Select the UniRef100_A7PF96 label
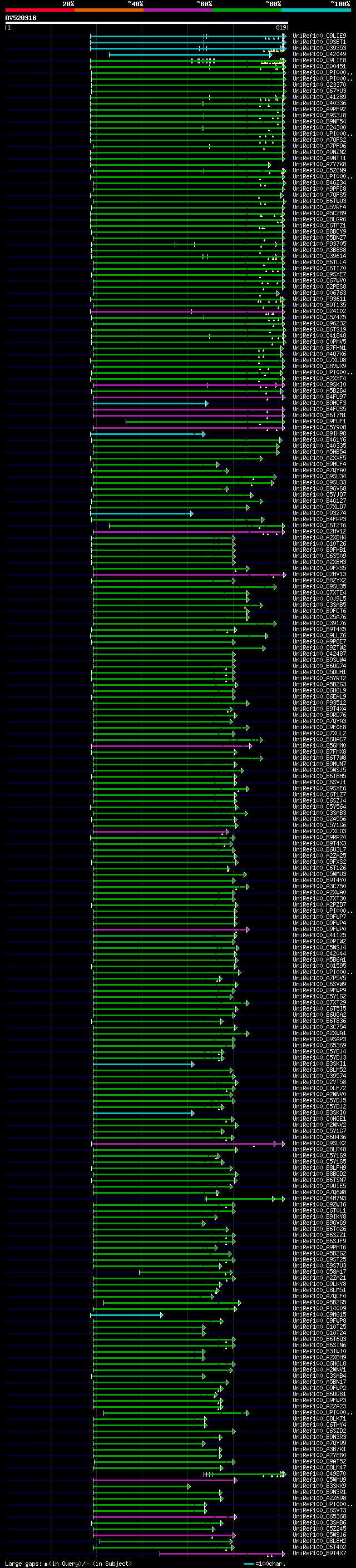Image resolution: width=356 pixels, height=1568 pixels. (319, 146)
